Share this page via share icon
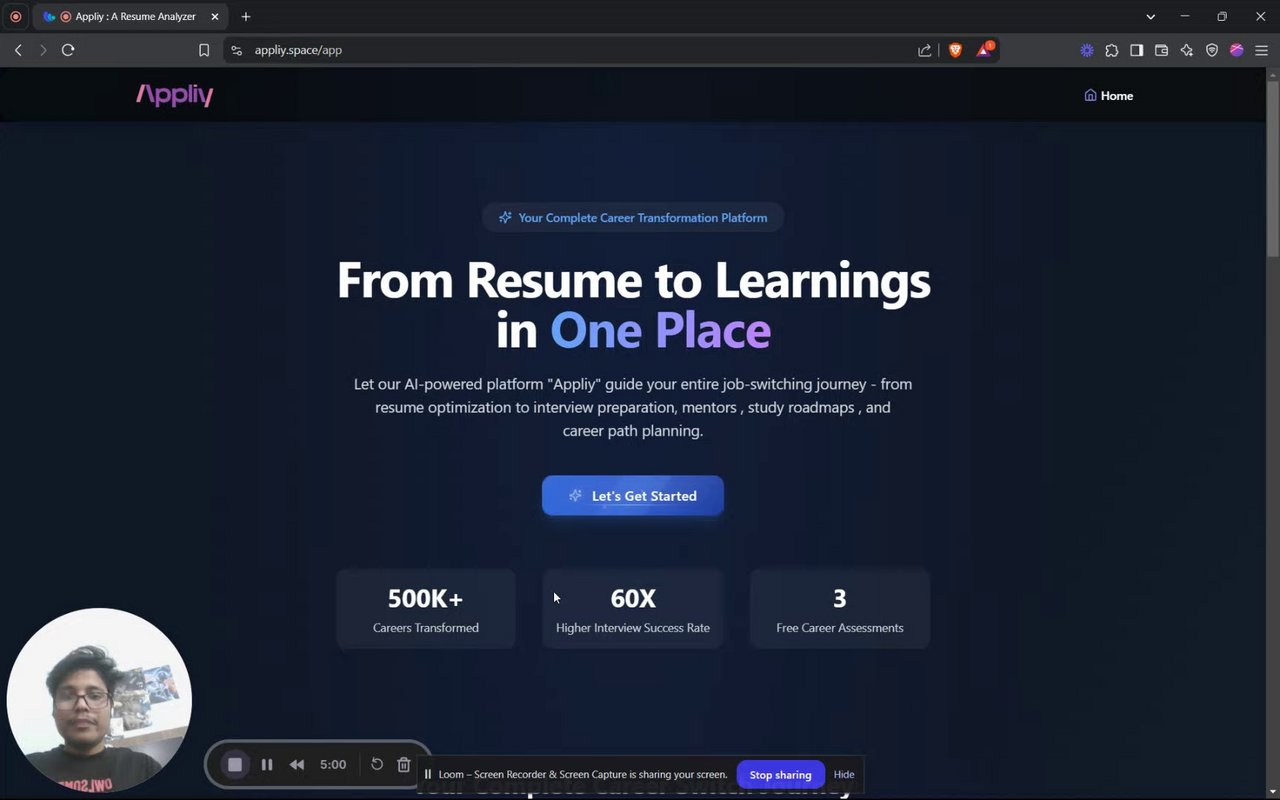The height and width of the screenshot is (800, 1280). pos(925,50)
